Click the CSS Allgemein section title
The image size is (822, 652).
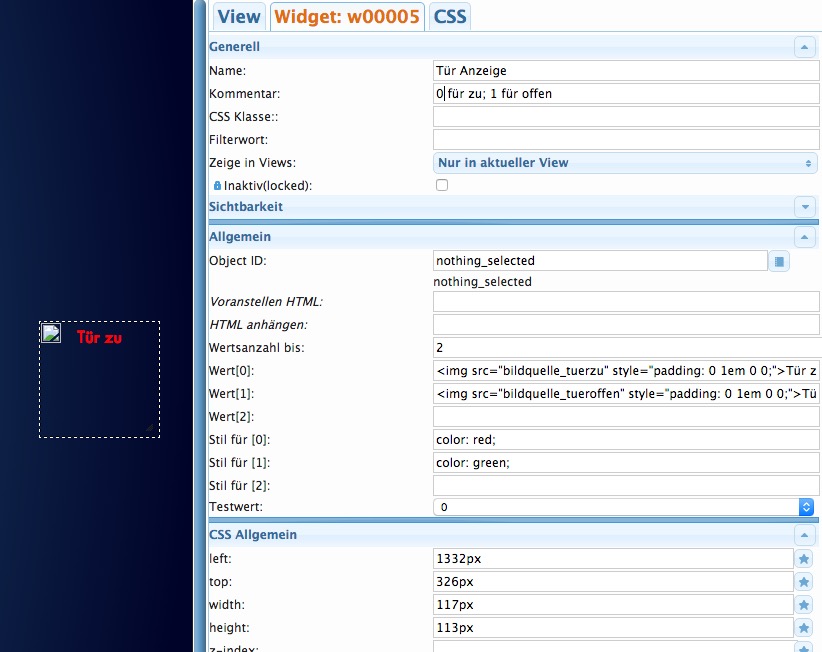tap(253, 535)
